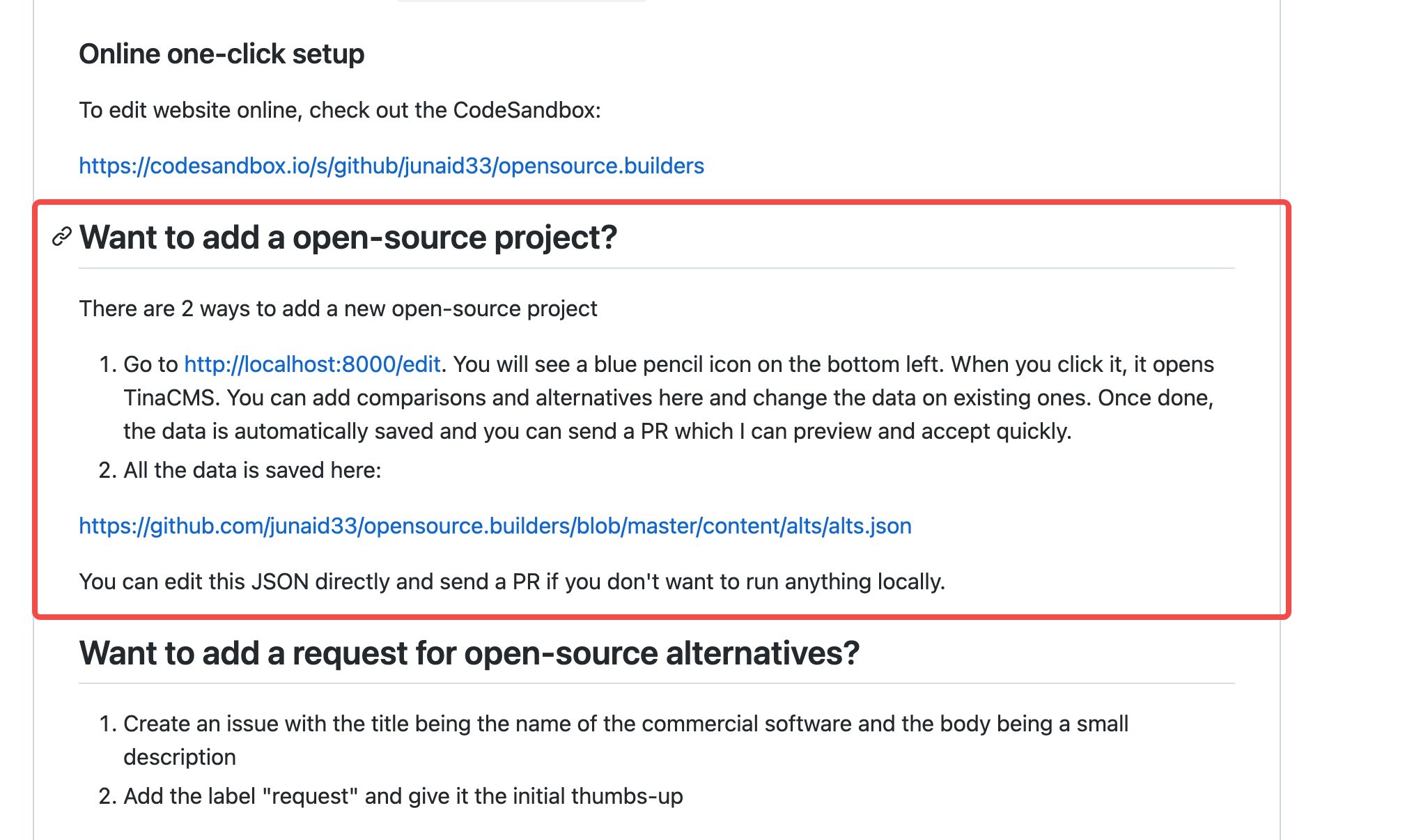Click the "To edit website online" paragraph
The height and width of the screenshot is (840, 1421).
click(340, 110)
